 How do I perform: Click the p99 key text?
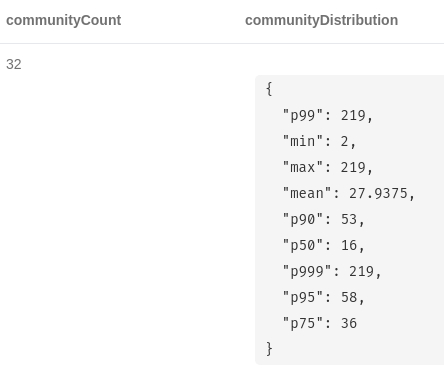303,116
